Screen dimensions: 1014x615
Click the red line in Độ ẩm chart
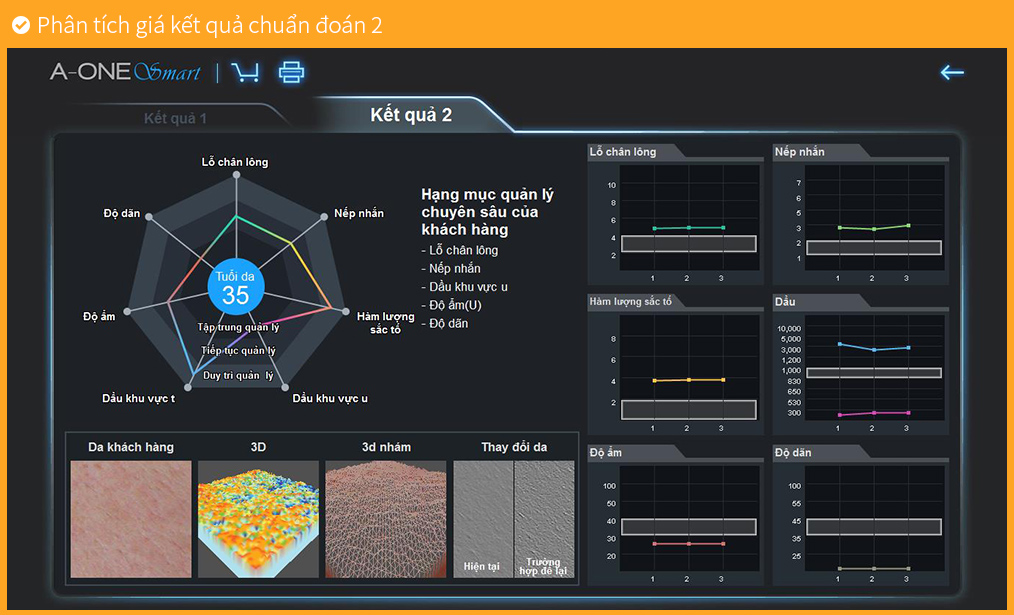pos(689,544)
